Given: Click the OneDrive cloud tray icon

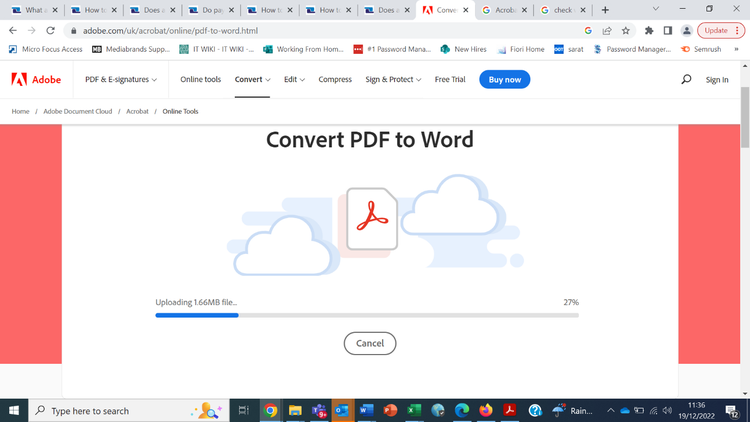Looking at the screenshot, I should coord(625,411).
